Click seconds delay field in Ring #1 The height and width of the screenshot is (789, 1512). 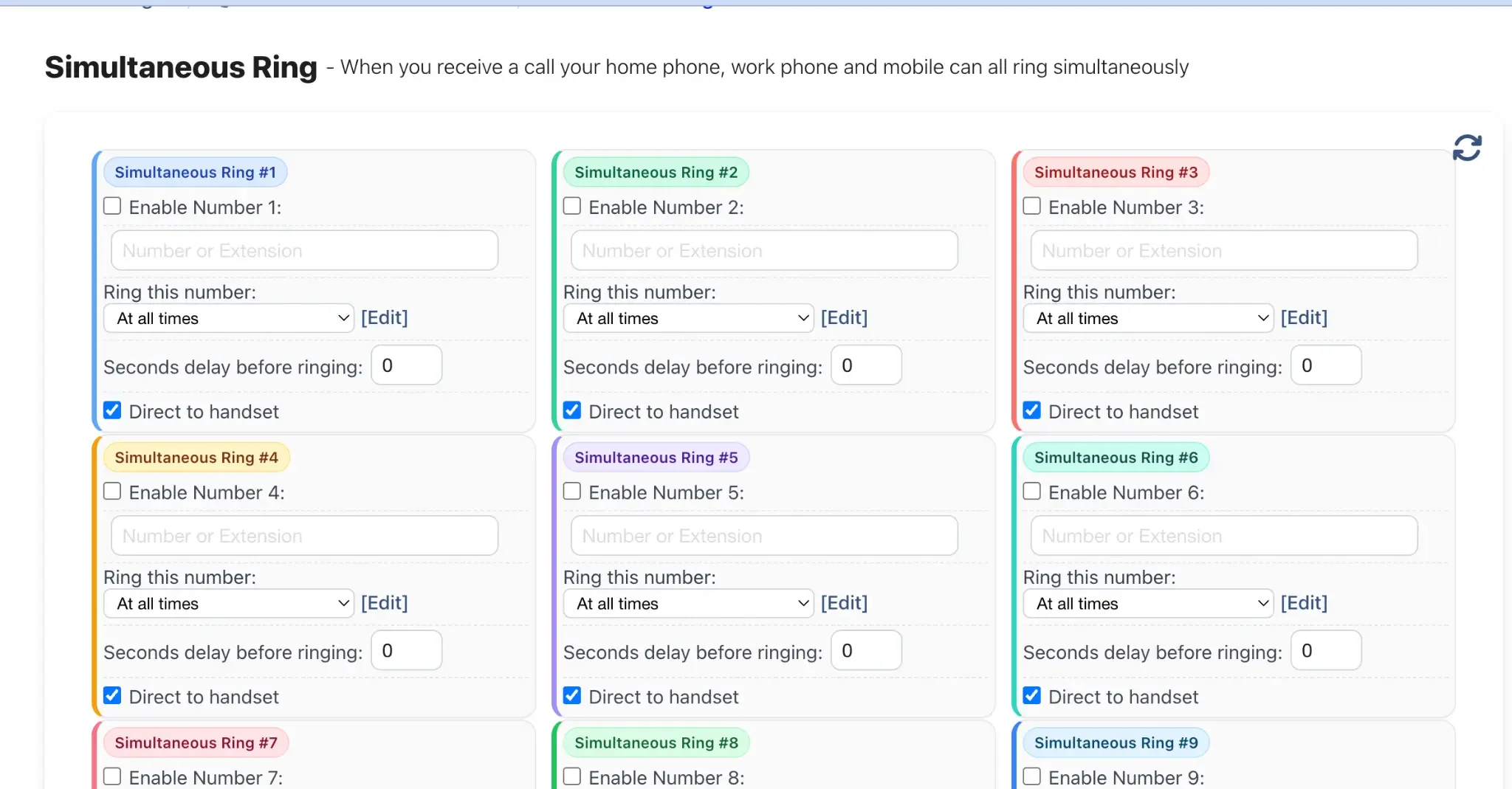pos(406,365)
